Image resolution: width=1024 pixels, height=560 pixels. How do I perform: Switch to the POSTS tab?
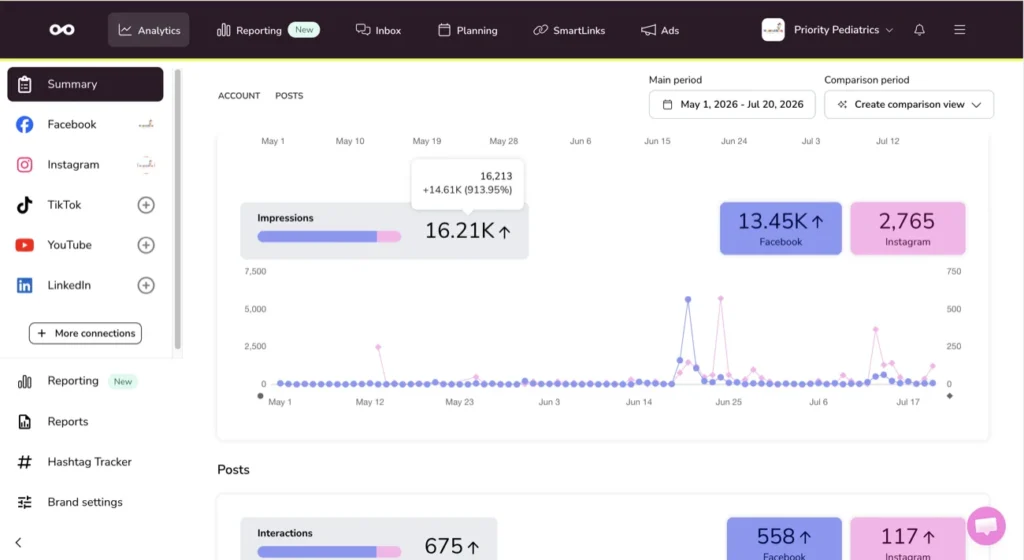pyautogui.click(x=289, y=96)
